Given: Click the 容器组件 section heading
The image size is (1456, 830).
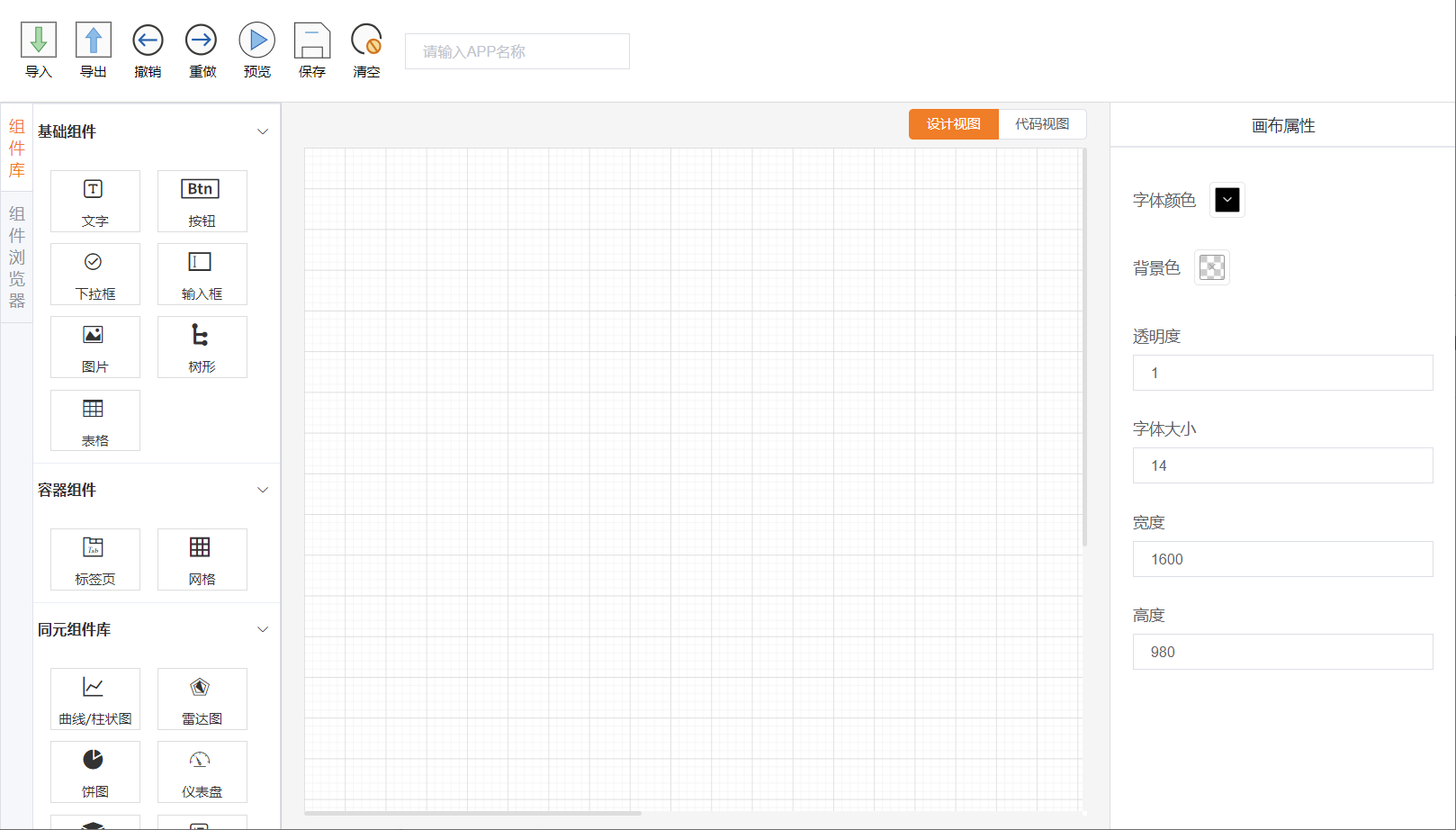Looking at the screenshot, I should click(x=67, y=490).
